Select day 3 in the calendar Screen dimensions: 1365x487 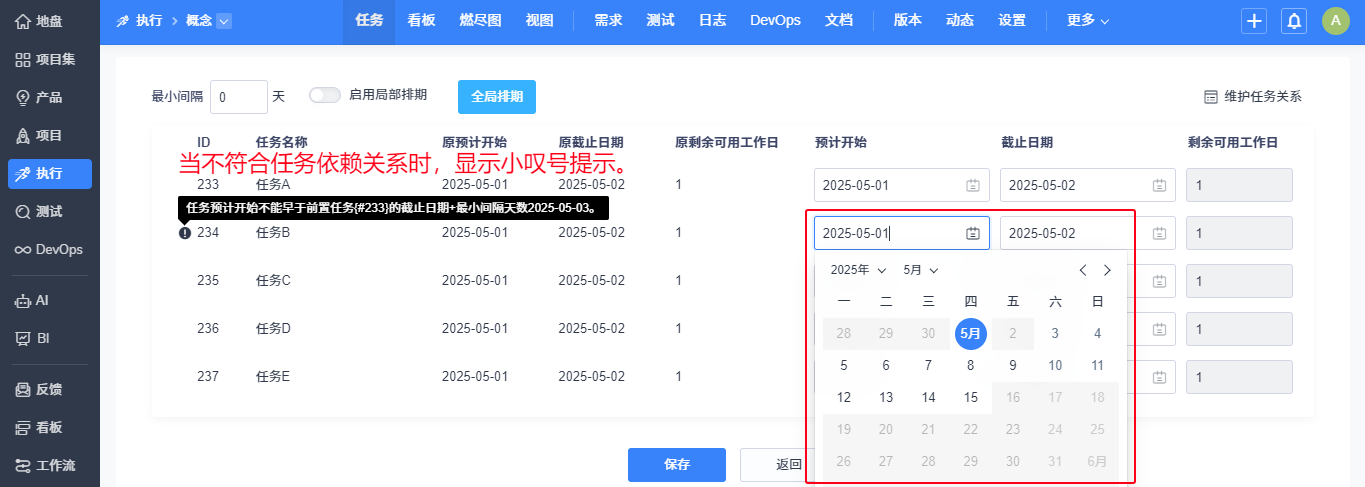click(1055, 334)
